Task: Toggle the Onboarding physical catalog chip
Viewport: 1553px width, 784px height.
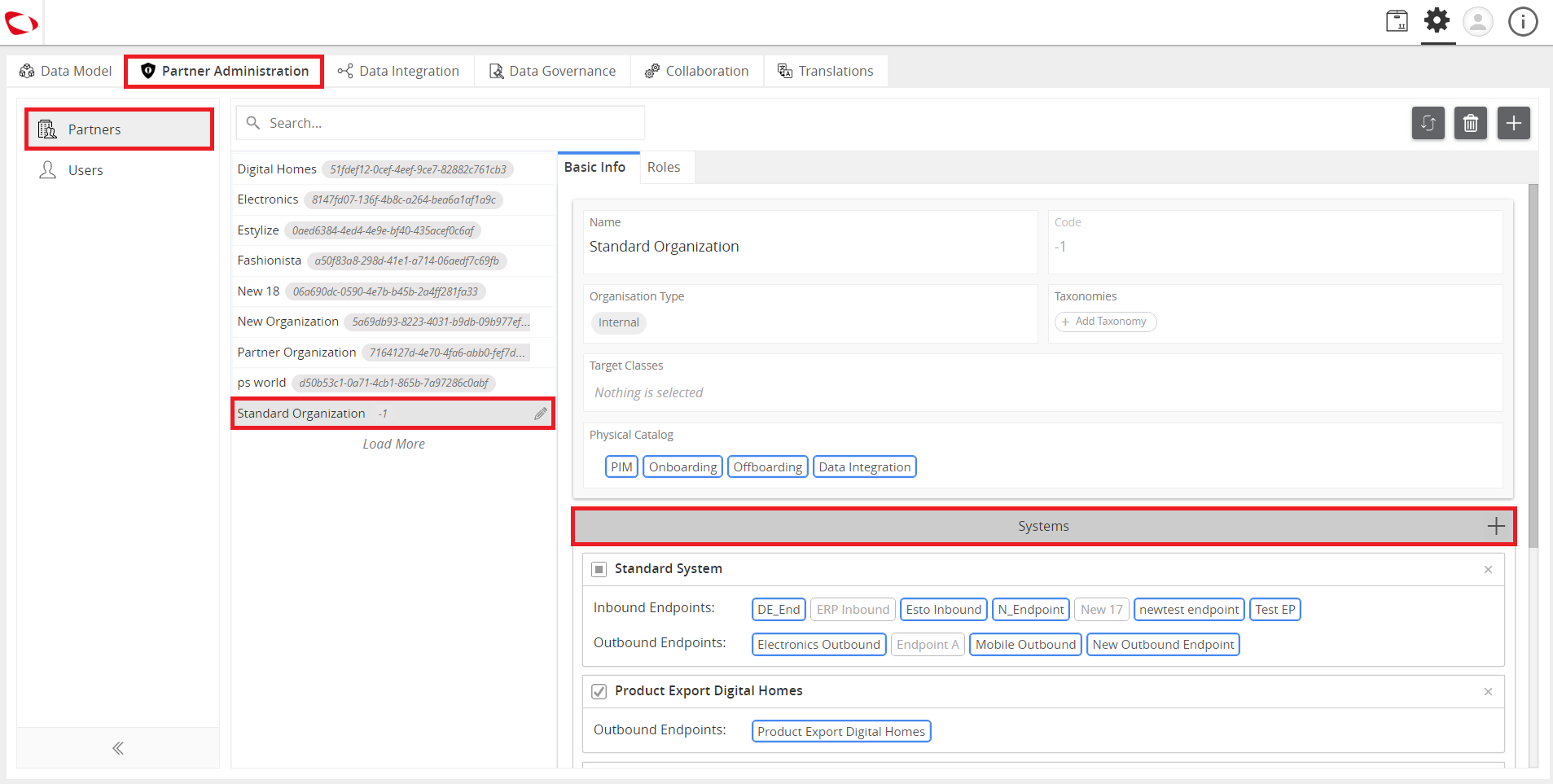Action: click(683, 466)
